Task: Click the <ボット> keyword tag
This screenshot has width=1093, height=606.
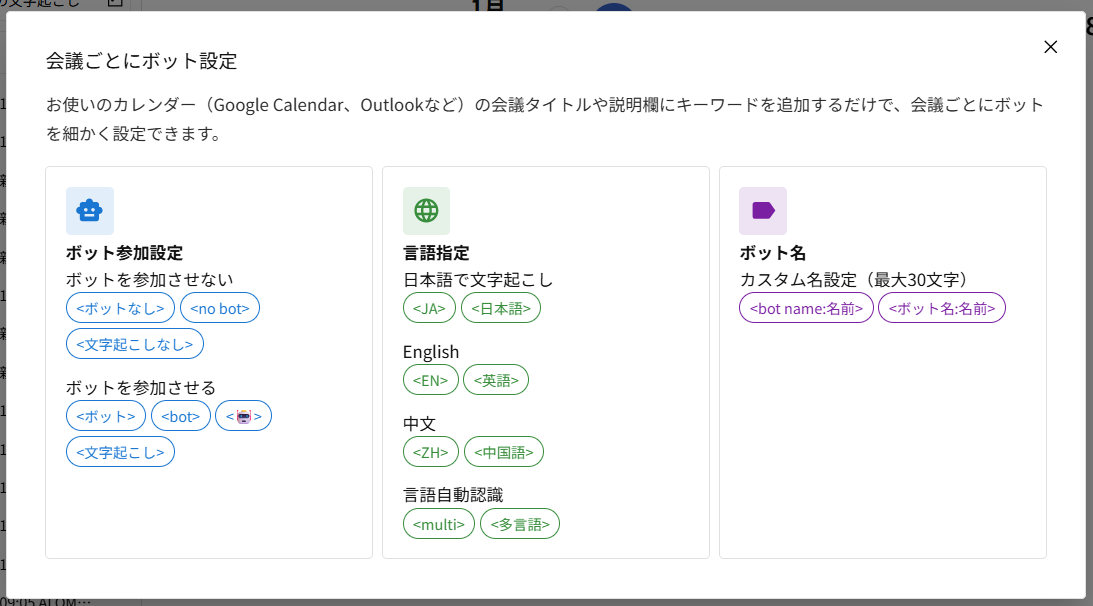Action: pyautogui.click(x=105, y=415)
